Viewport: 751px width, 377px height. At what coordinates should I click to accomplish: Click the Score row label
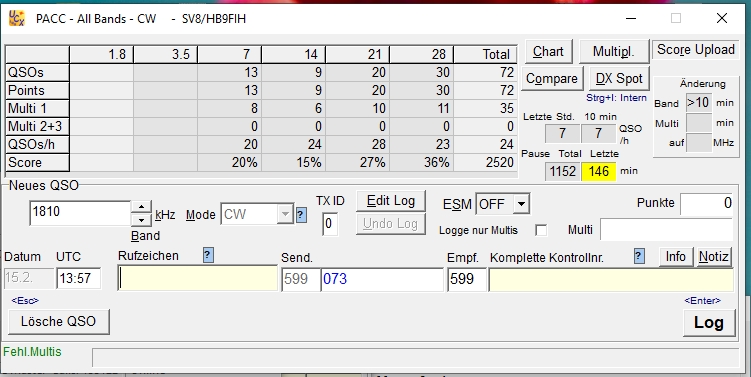tap(37, 163)
